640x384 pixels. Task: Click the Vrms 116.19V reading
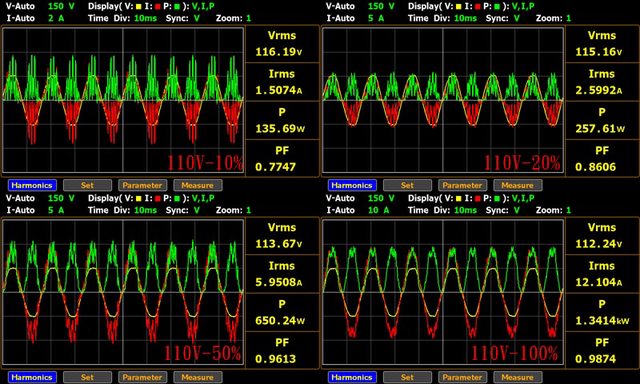tap(281, 44)
